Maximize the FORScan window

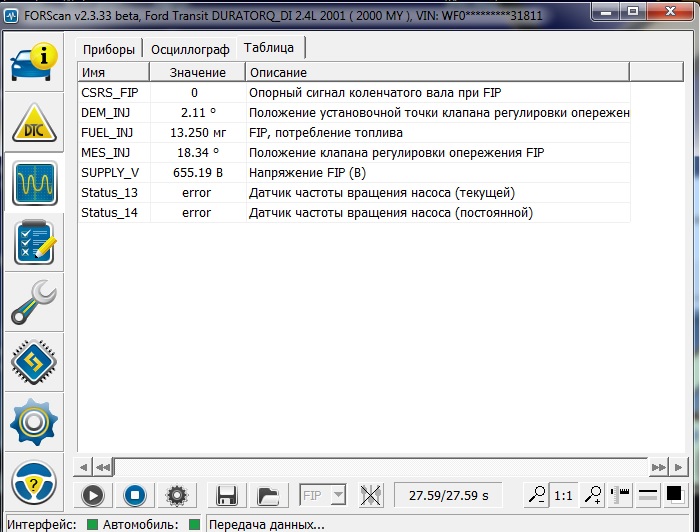[x=633, y=12]
